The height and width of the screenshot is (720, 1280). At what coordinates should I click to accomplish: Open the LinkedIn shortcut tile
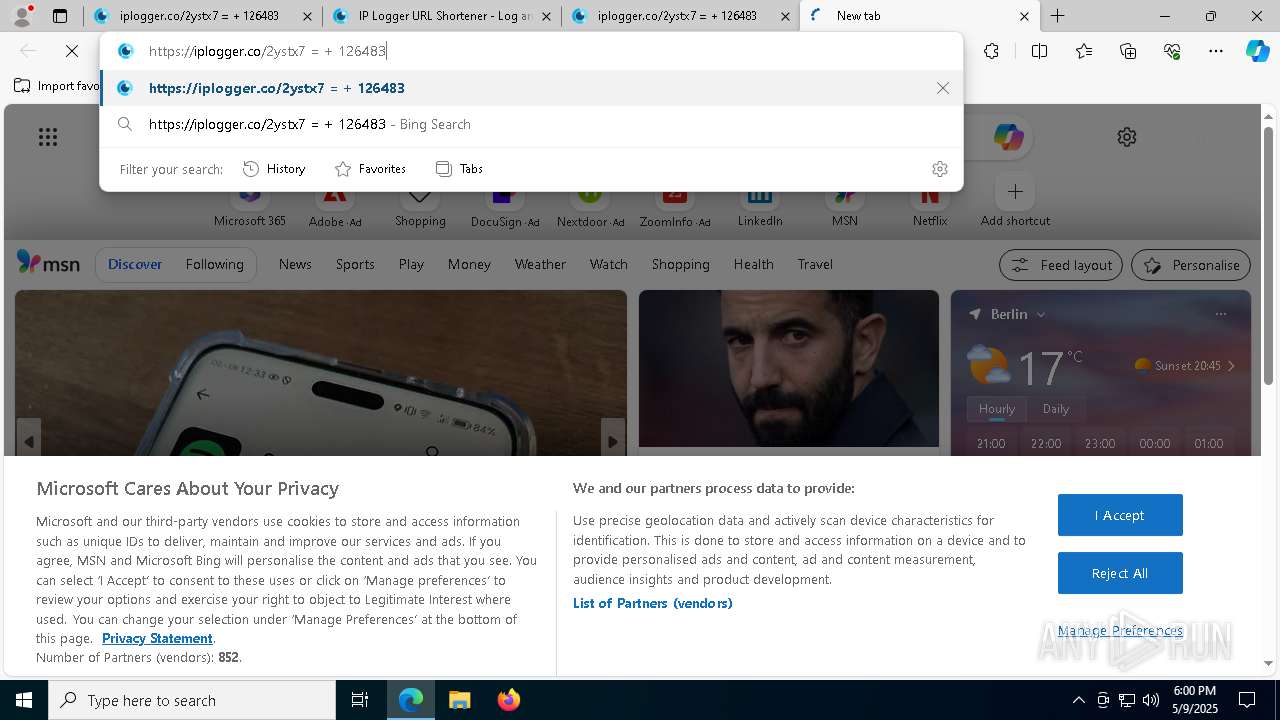tap(760, 207)
